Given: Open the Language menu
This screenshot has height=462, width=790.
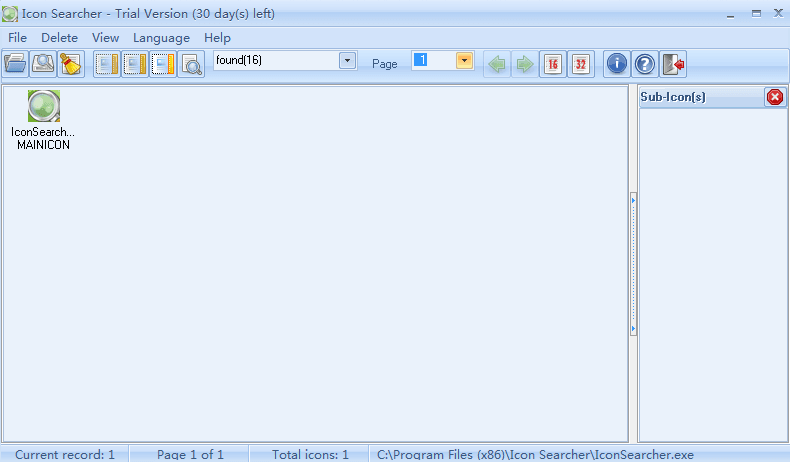Looking at the screenshot, I should 161,38.
